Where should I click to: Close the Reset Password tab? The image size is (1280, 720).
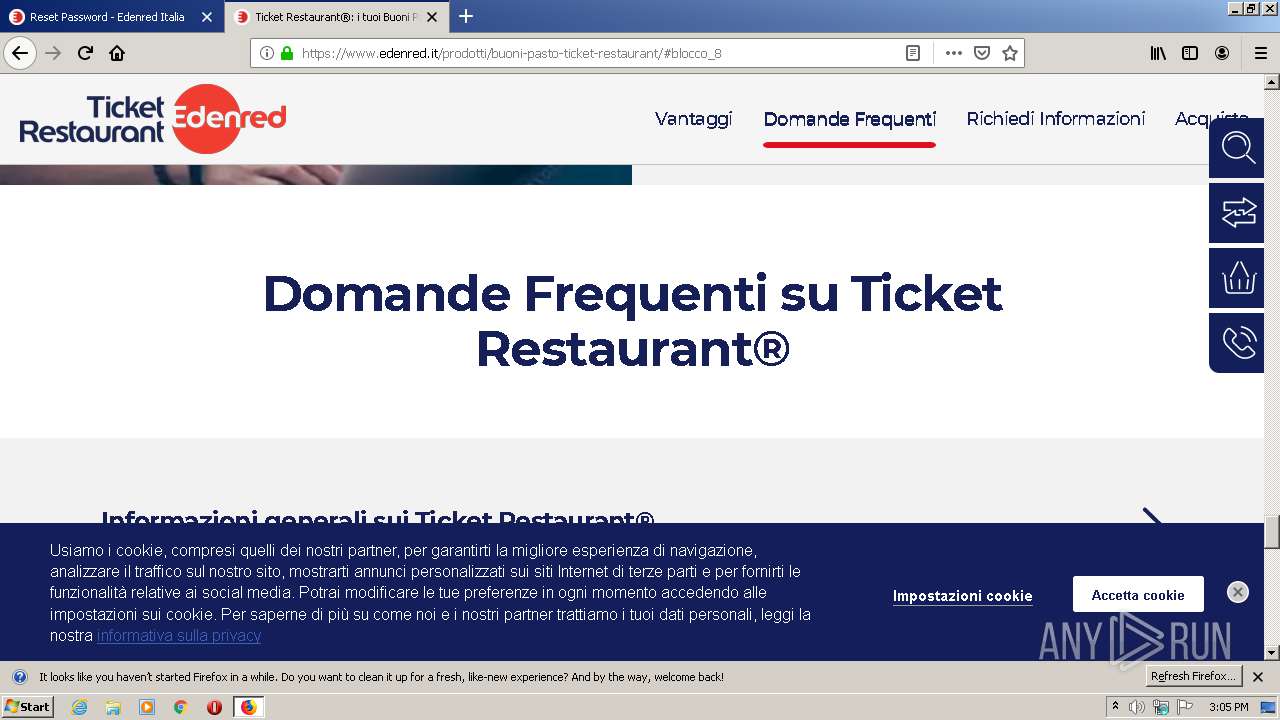point(206,17)
